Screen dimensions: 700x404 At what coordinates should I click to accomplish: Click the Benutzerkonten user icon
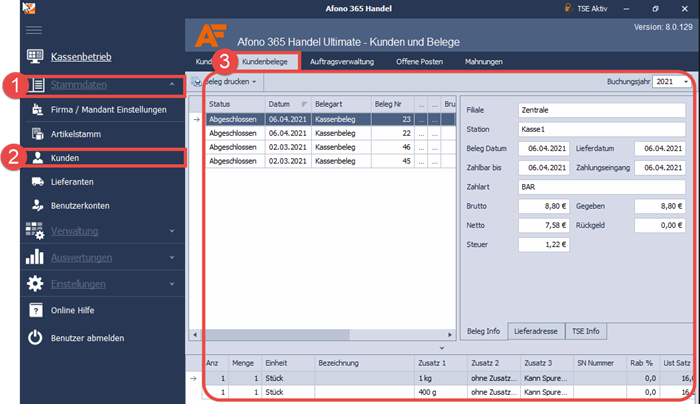38,205
